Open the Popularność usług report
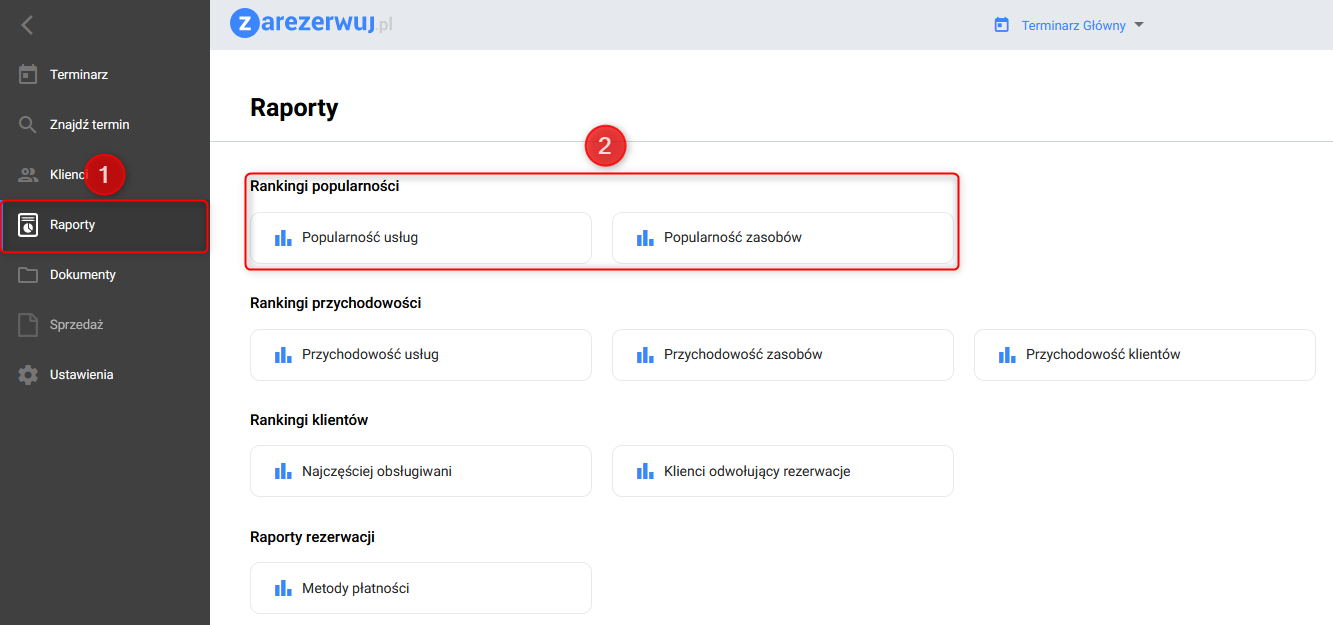The image size is (1333, 625). 420,238
